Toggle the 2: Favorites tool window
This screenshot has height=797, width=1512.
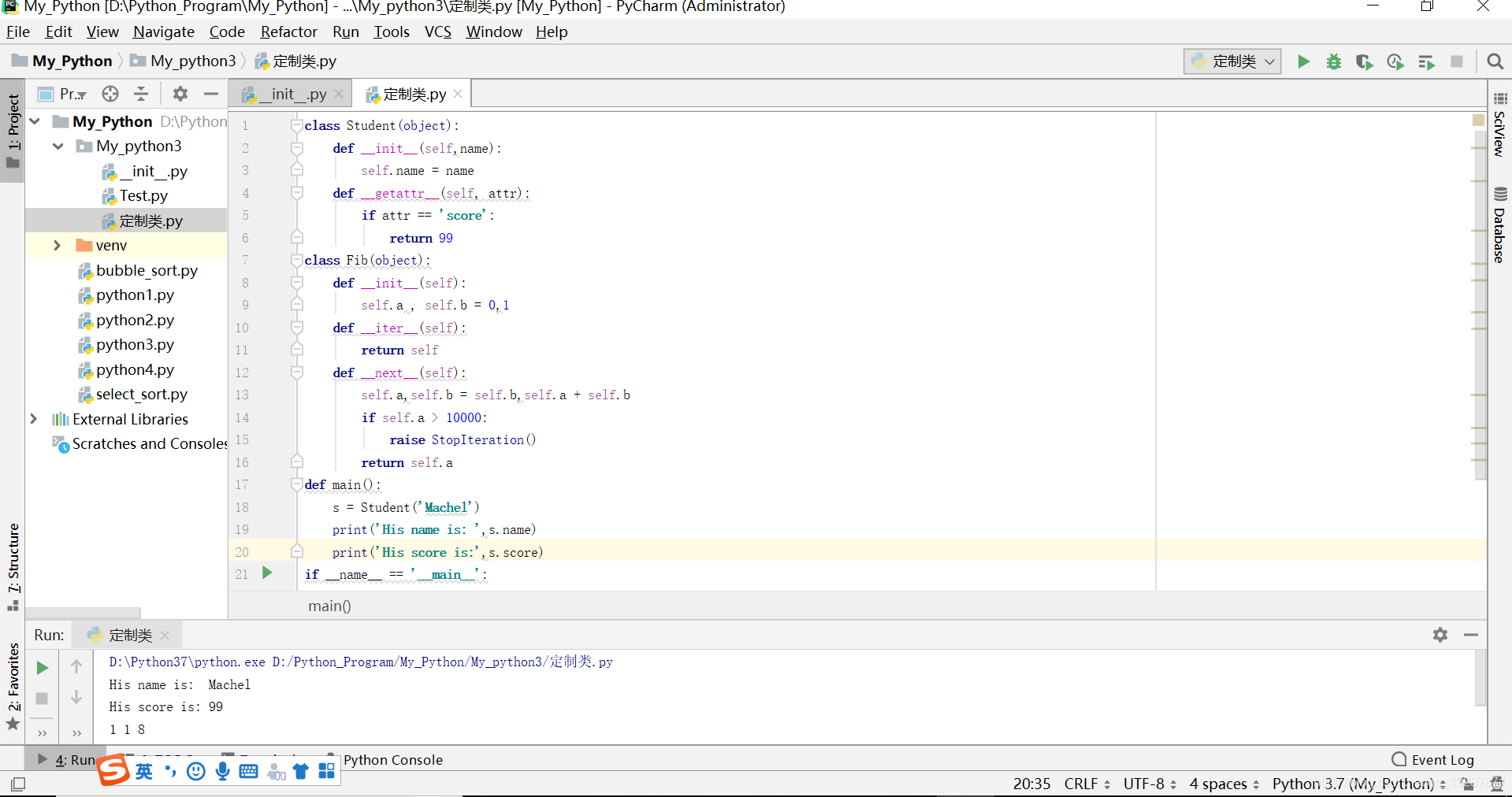click(13, 685)
